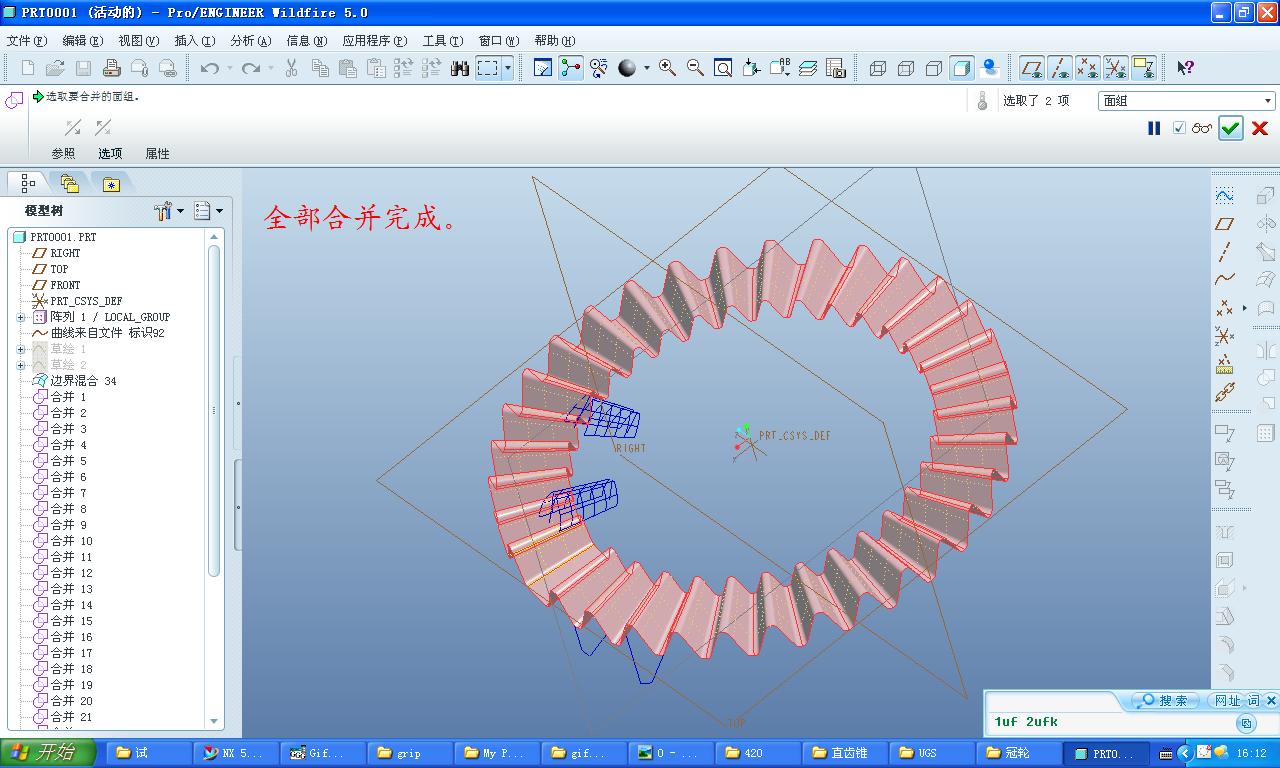Screen dimensions: 1280x768
Task: Open the 编辑(E) menu
Action: (82, 41)
